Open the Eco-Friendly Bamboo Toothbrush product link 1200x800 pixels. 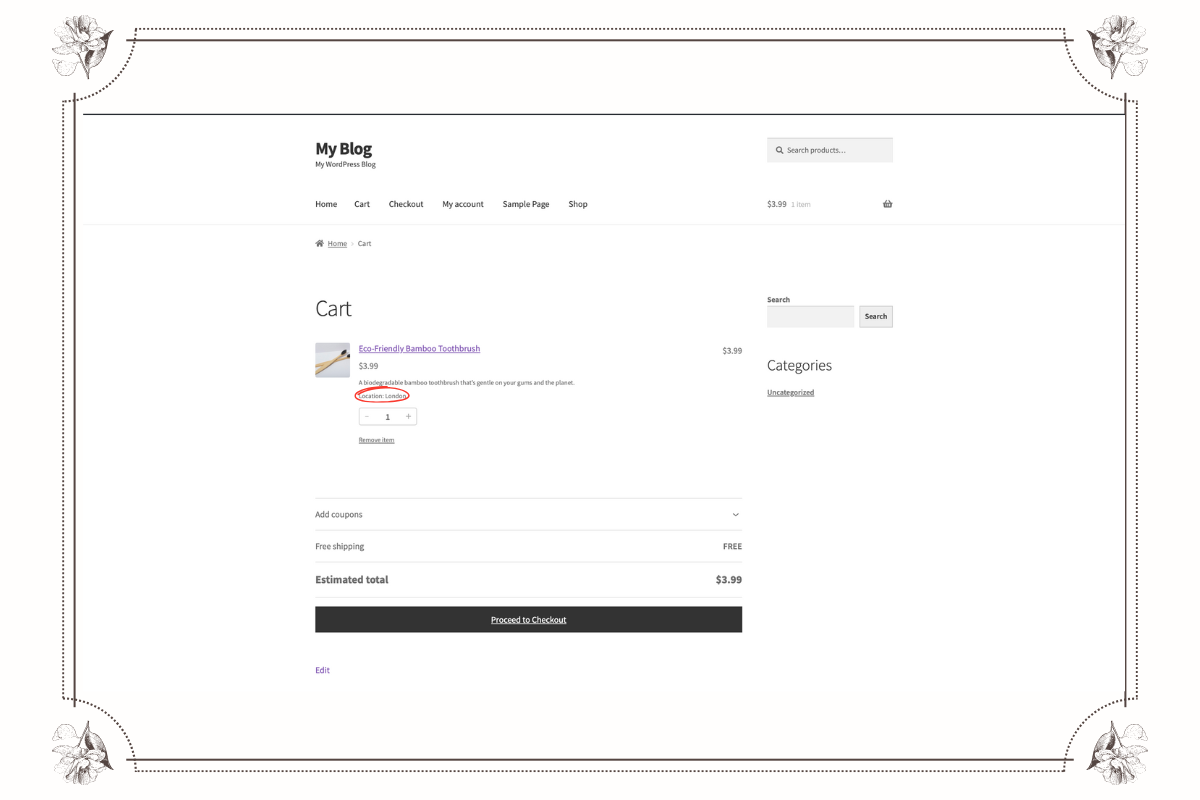click(419, 348)
